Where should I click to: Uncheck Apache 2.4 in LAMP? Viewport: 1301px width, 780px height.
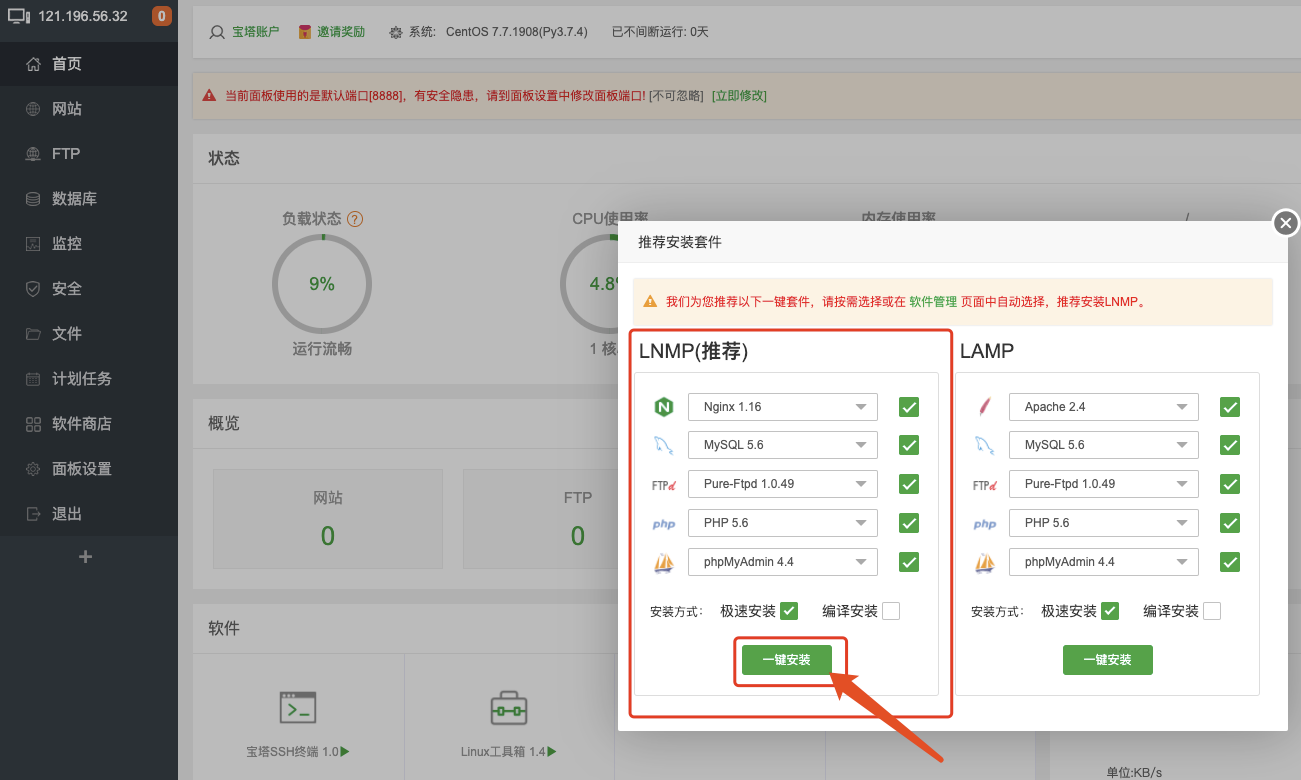click(x=1230, y=407)
